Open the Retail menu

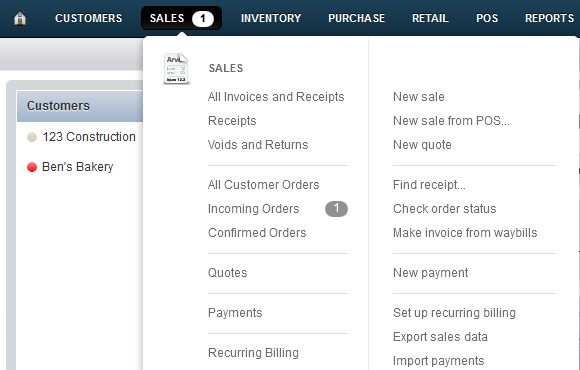pyautogui.click(x=430, y=18)
